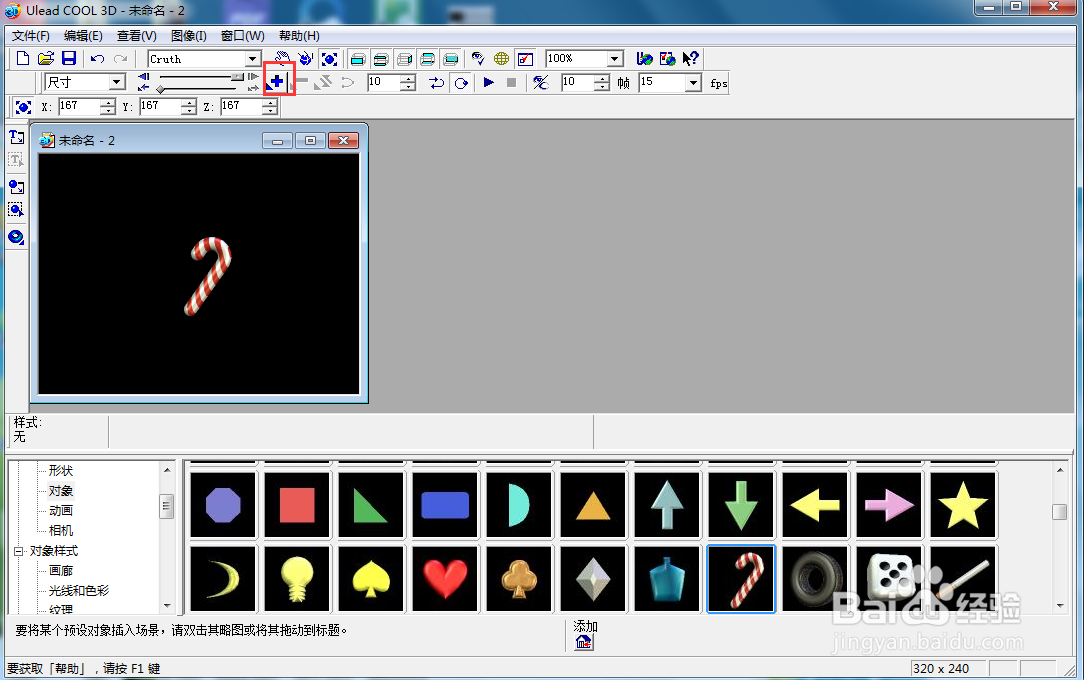Select the red heart thumbnail
1084x680 pixels.
445,578
